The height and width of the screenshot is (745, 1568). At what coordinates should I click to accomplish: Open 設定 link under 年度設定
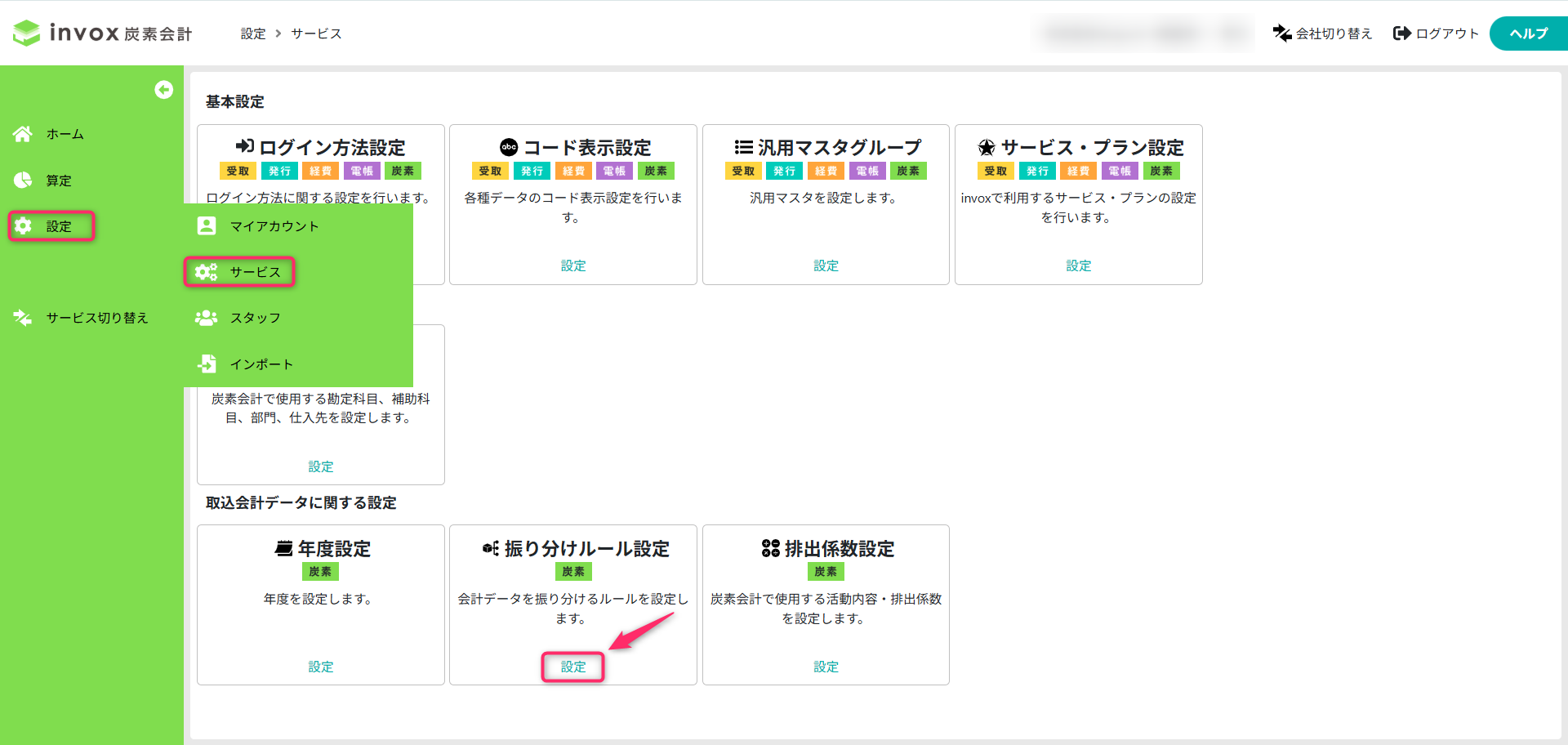(x=321, y=667)
